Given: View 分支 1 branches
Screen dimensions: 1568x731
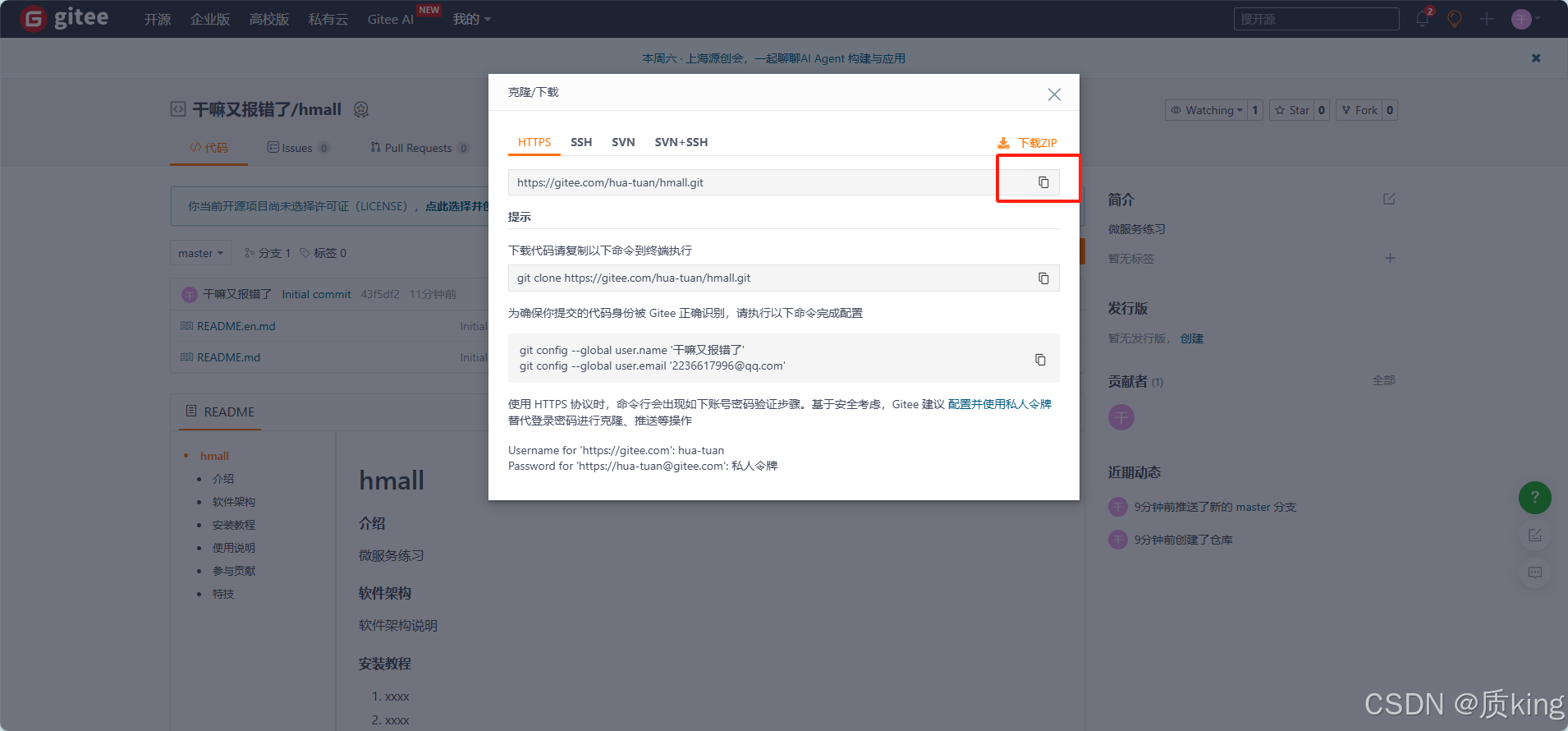Looking at the screenshot, I should tap(268, 253).
